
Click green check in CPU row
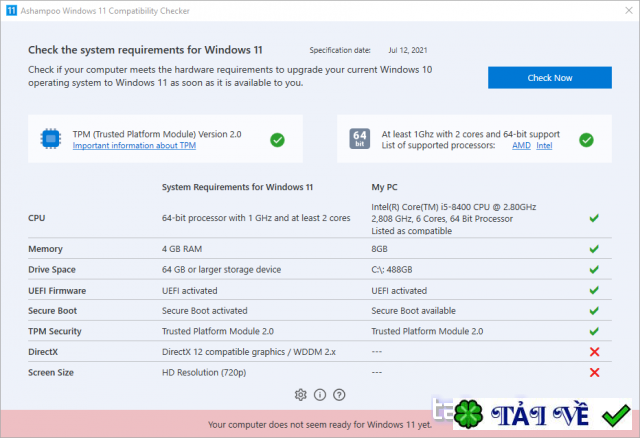(x=594, y=217)
